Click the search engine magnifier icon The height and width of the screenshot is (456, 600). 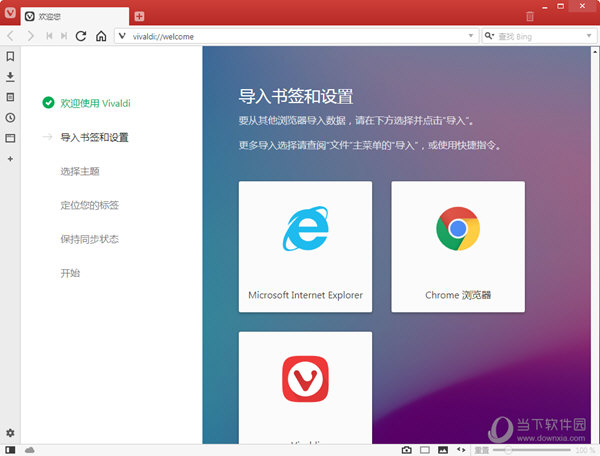click(x=489, y=36)
